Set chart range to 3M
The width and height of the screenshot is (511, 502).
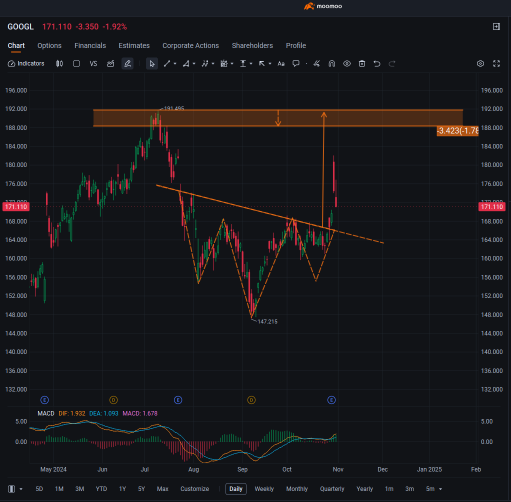(x=80, y=489)
